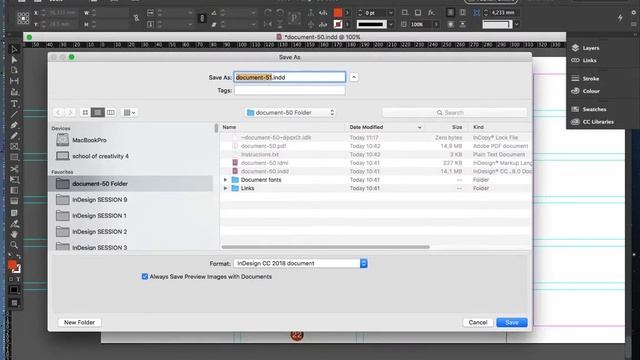
Task: Click the Tags input field
Action: click(x=289, y=90)
